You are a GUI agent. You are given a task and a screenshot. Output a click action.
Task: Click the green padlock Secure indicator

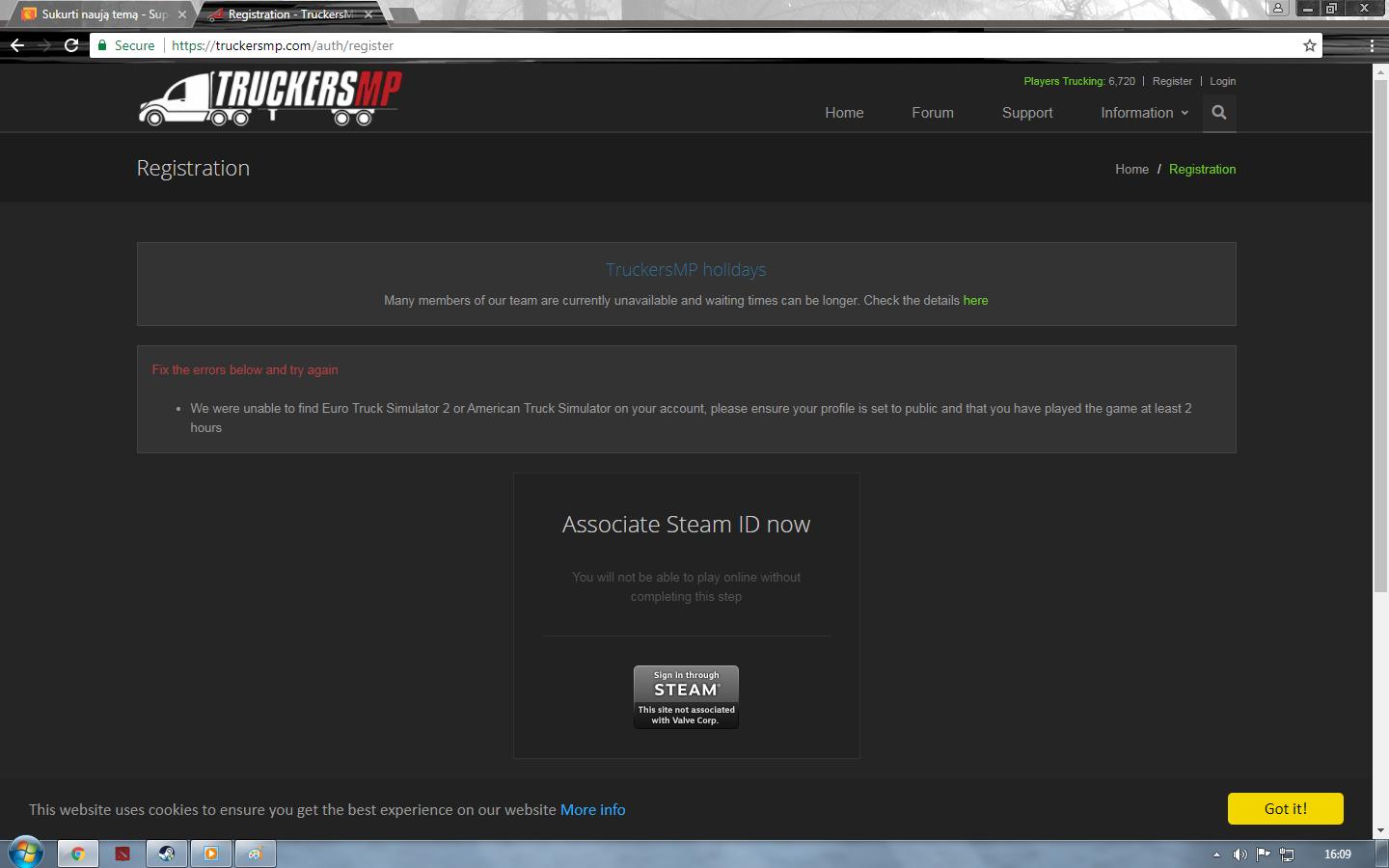[x=126, y=45]
